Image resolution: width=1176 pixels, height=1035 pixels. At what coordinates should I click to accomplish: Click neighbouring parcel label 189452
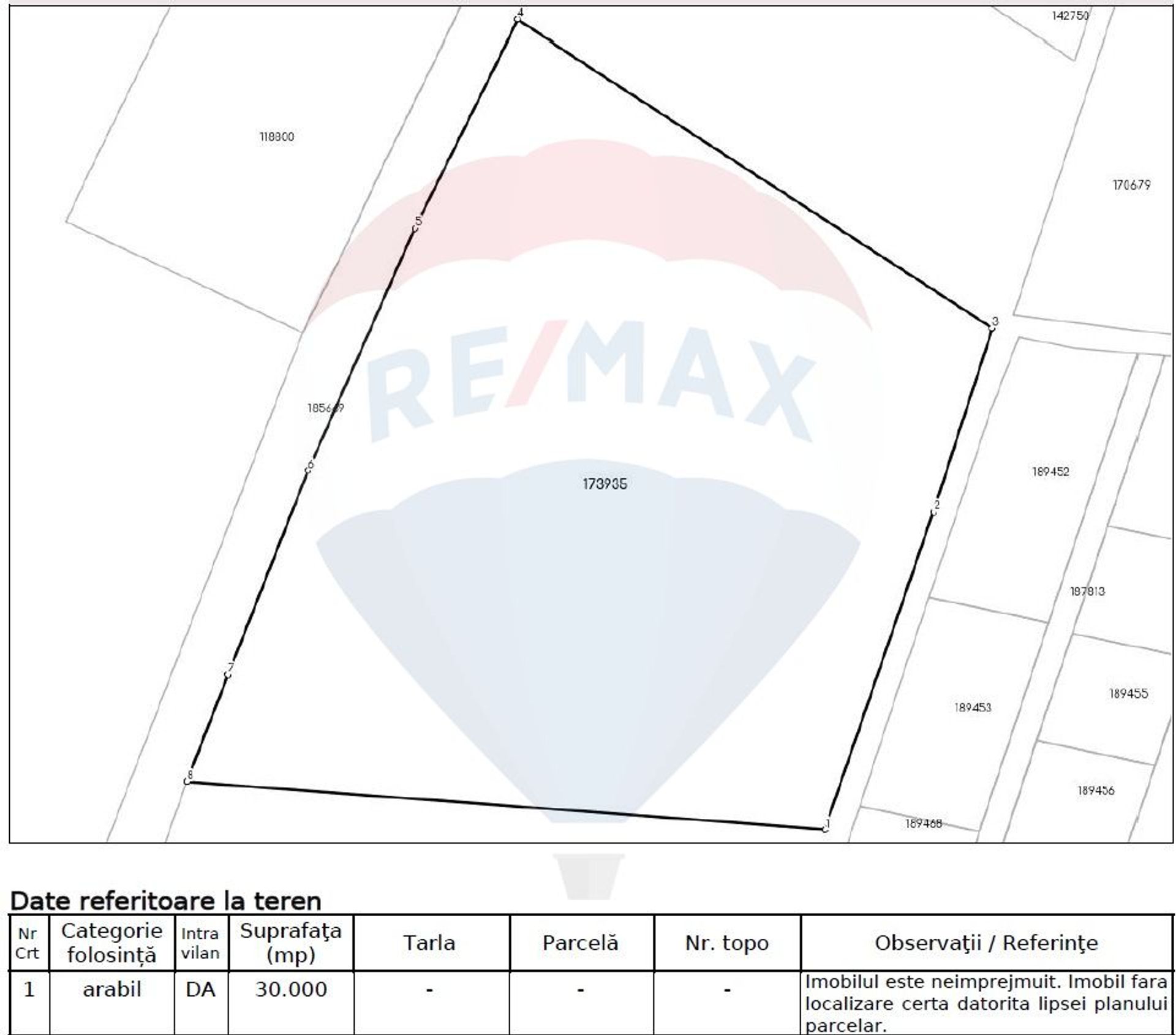tap(1050, 472)
